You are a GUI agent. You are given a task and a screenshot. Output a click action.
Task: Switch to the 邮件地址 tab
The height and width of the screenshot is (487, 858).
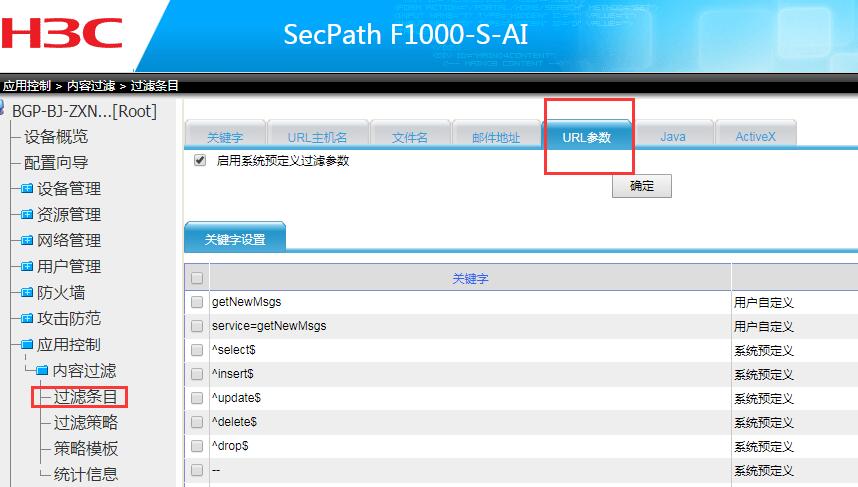point(496,134)
